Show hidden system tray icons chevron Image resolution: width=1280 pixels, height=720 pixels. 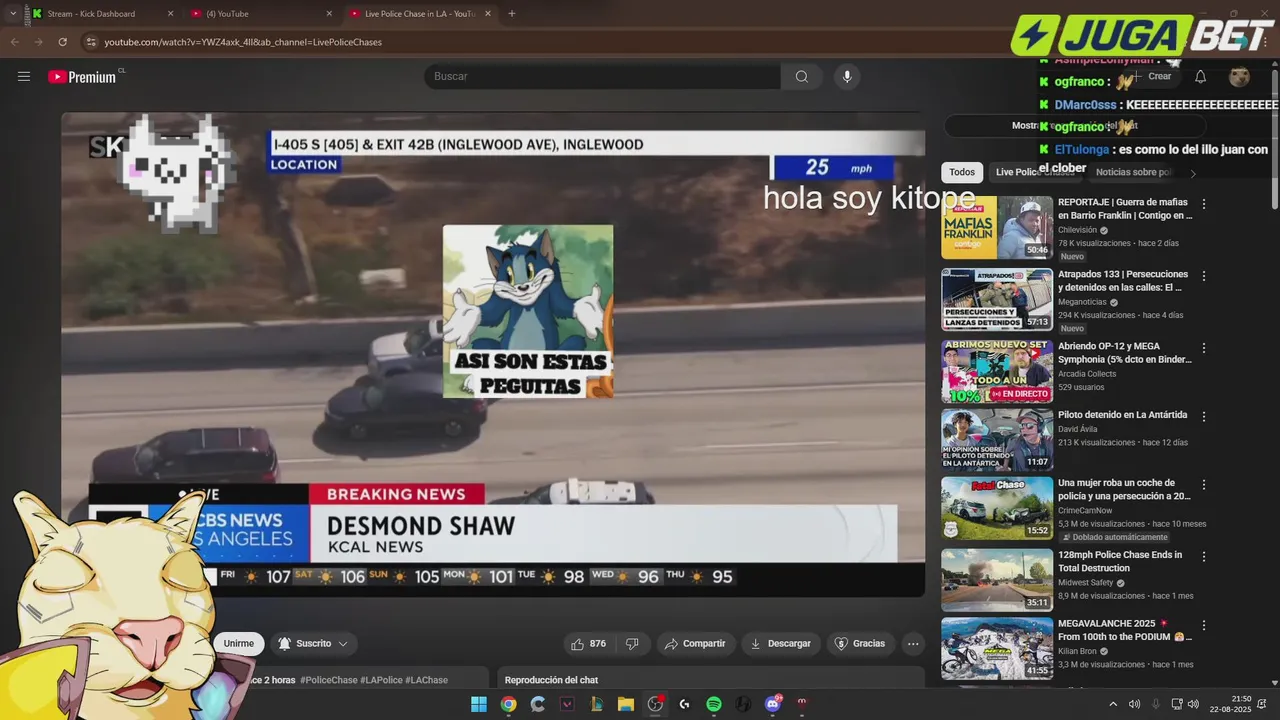[1113, 704]
